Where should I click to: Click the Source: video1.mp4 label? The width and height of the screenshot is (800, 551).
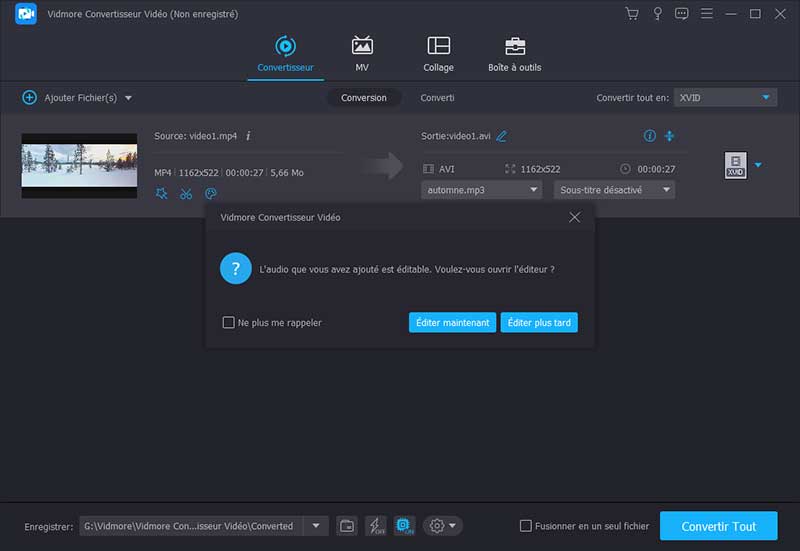click(195, 136)
